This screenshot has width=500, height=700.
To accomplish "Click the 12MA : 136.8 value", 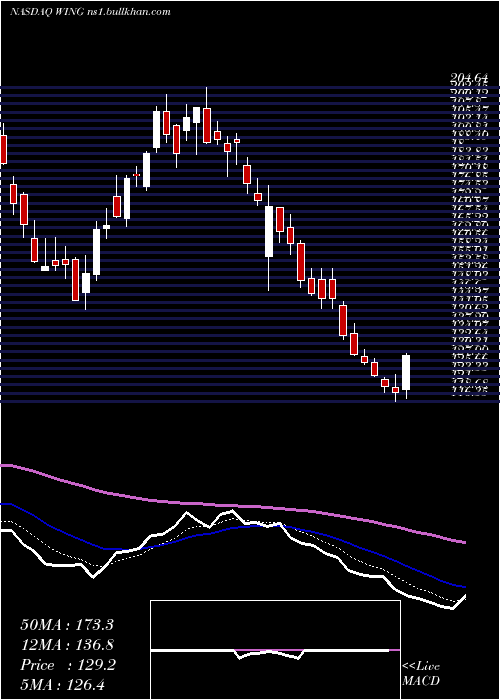I will coord(67,645).
